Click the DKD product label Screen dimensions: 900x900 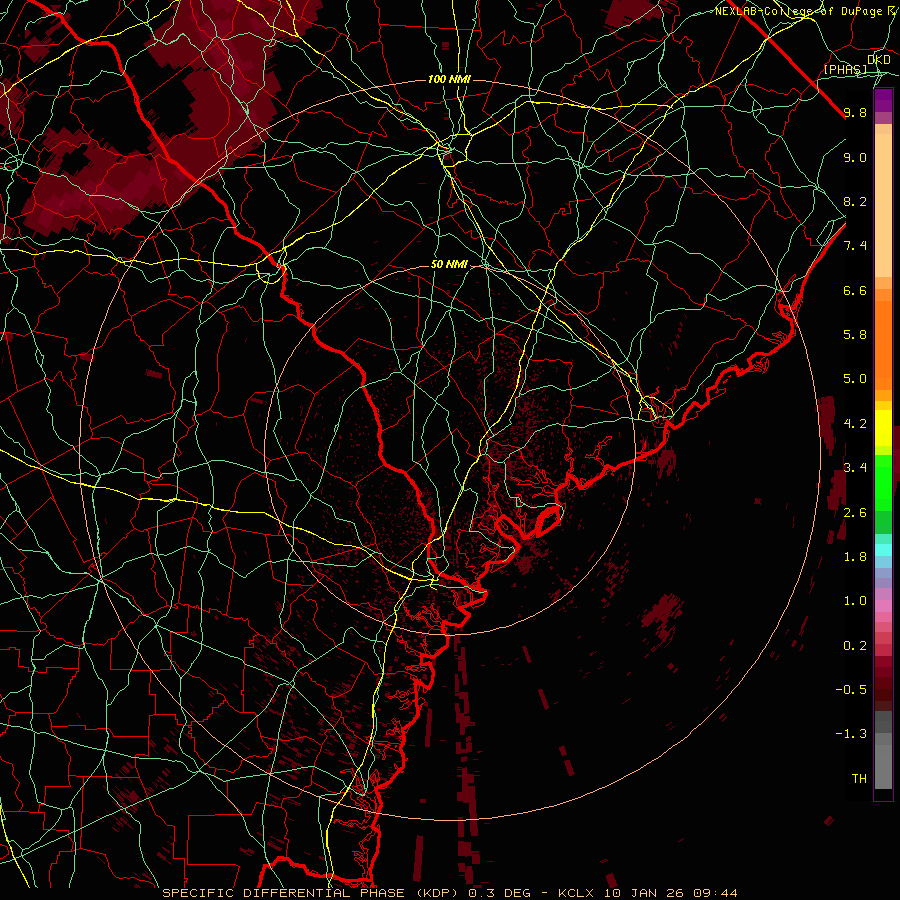click(x=878, y=60)
